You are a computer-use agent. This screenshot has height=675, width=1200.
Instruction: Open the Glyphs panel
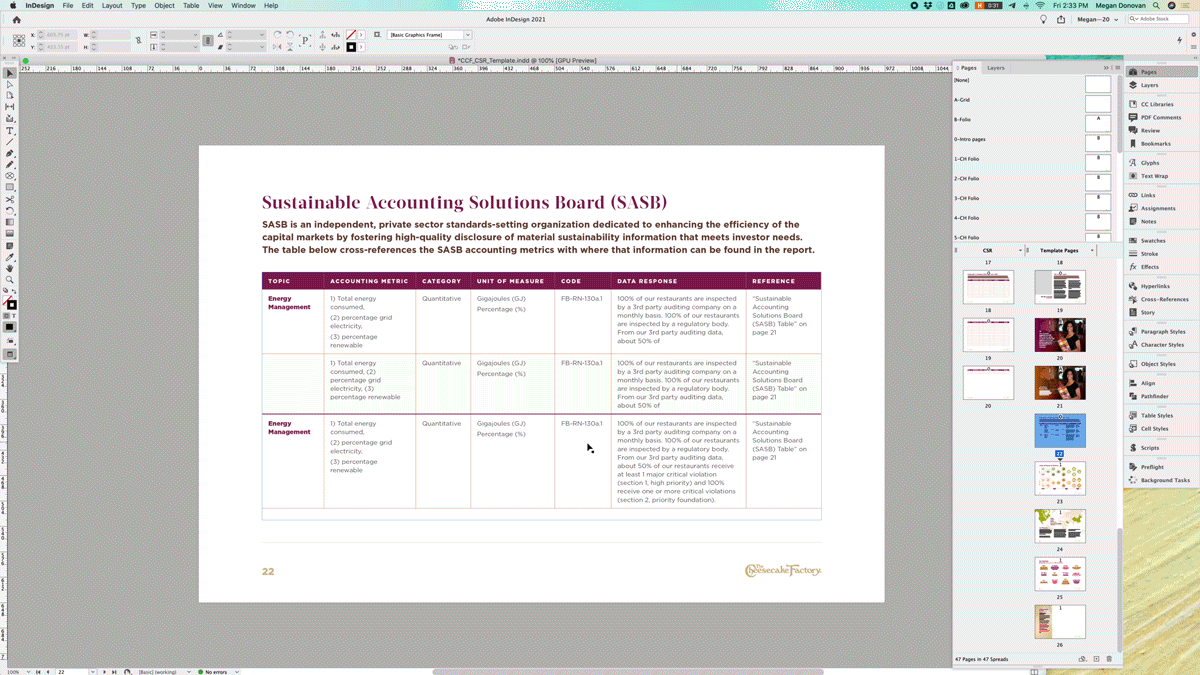point(1150,163)
